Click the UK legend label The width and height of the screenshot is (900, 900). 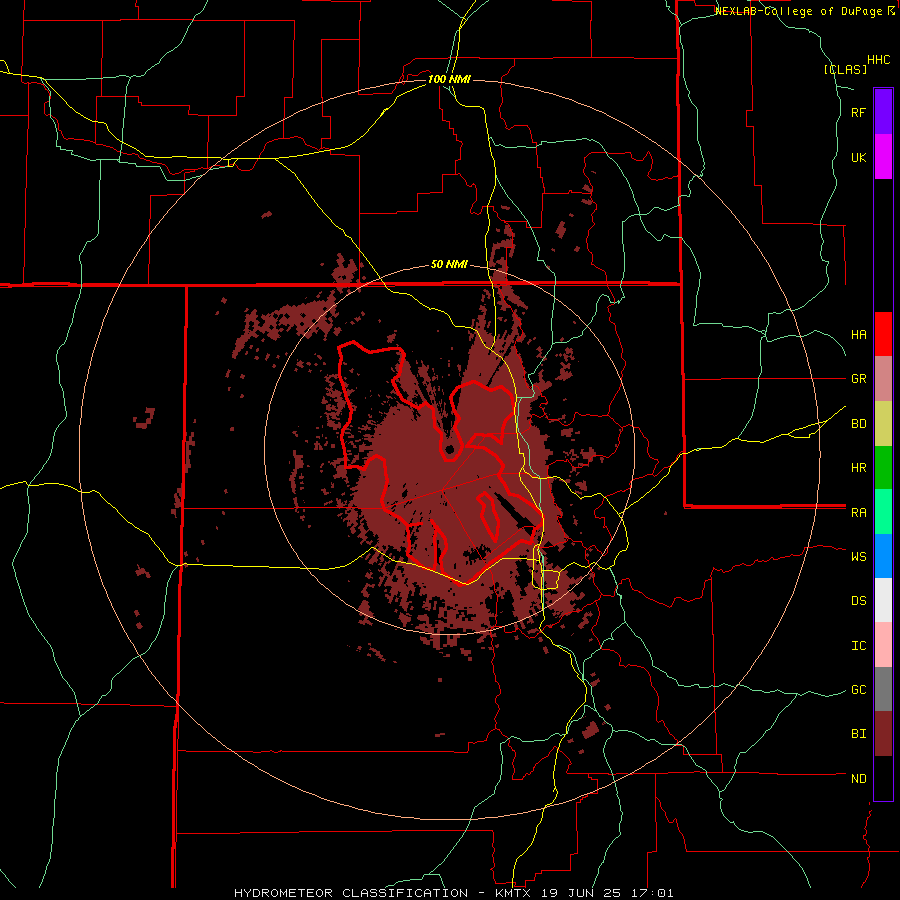click(858, 157)
